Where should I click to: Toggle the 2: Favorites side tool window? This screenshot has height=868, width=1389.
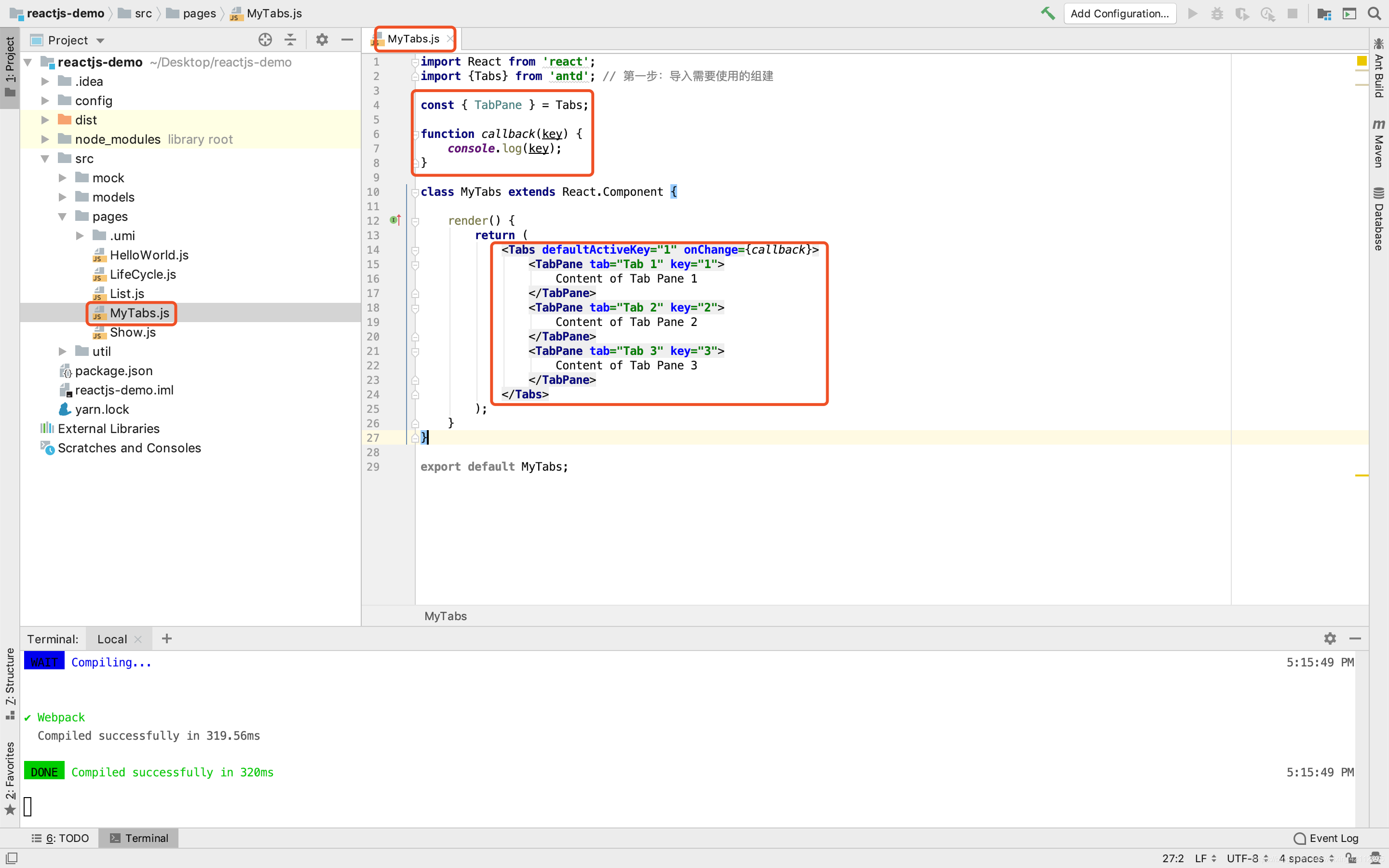point(10,778)
